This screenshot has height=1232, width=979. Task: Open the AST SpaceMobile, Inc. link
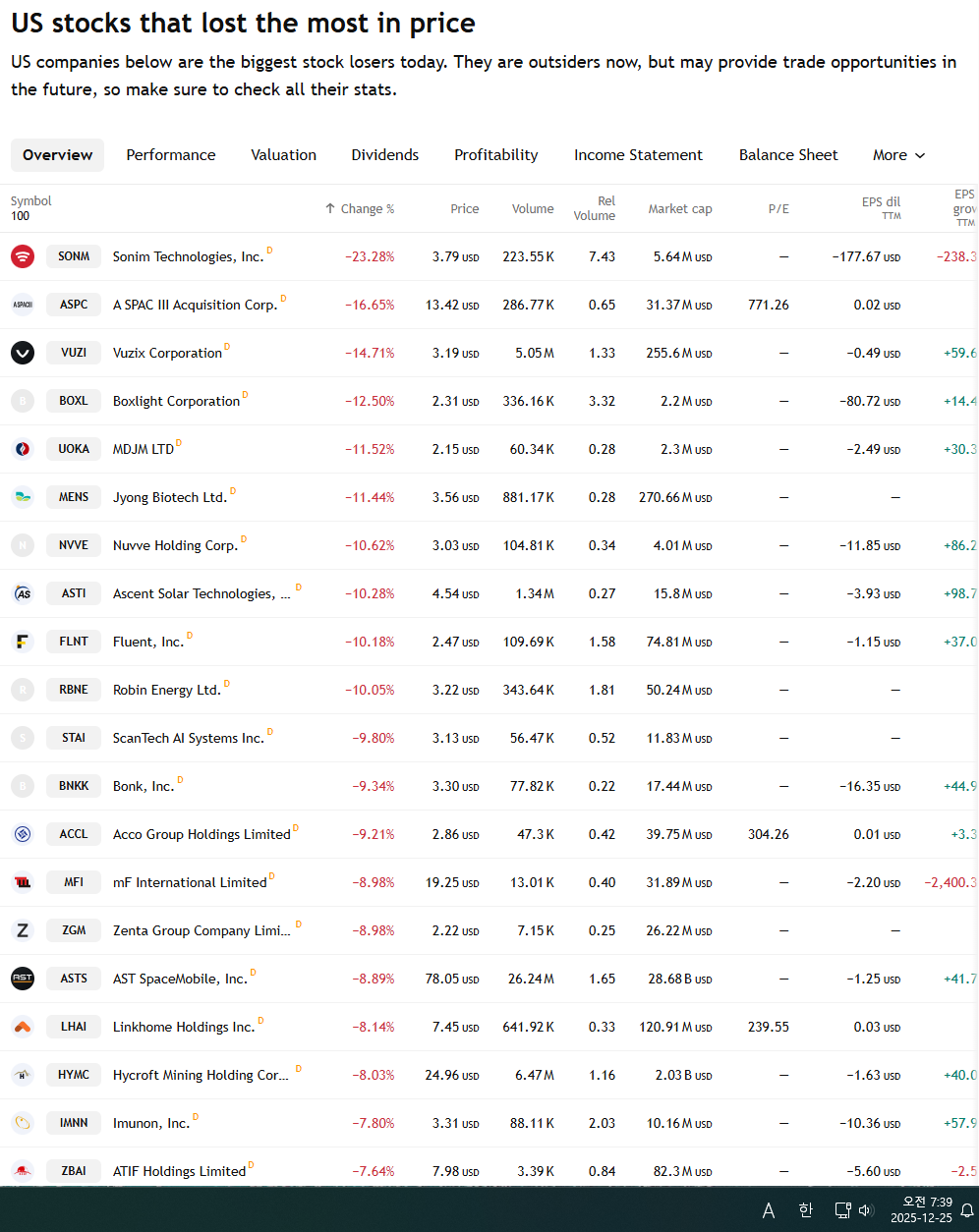point(180,979)
